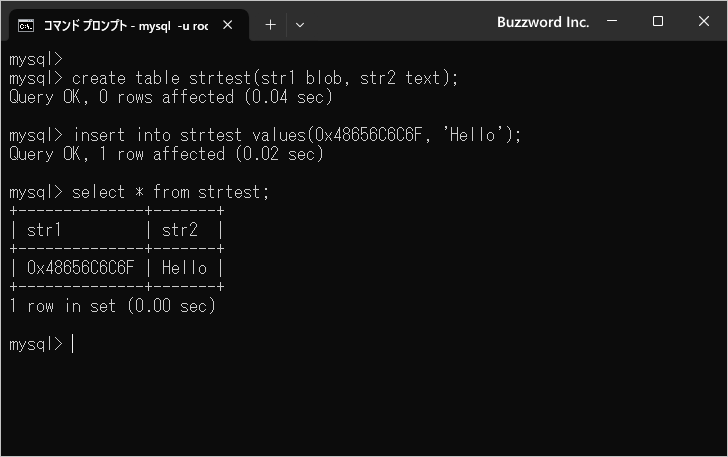Click 'Query OK, 1 row affected' output
Screen dimensions: 728x457
tap(166, 154)
